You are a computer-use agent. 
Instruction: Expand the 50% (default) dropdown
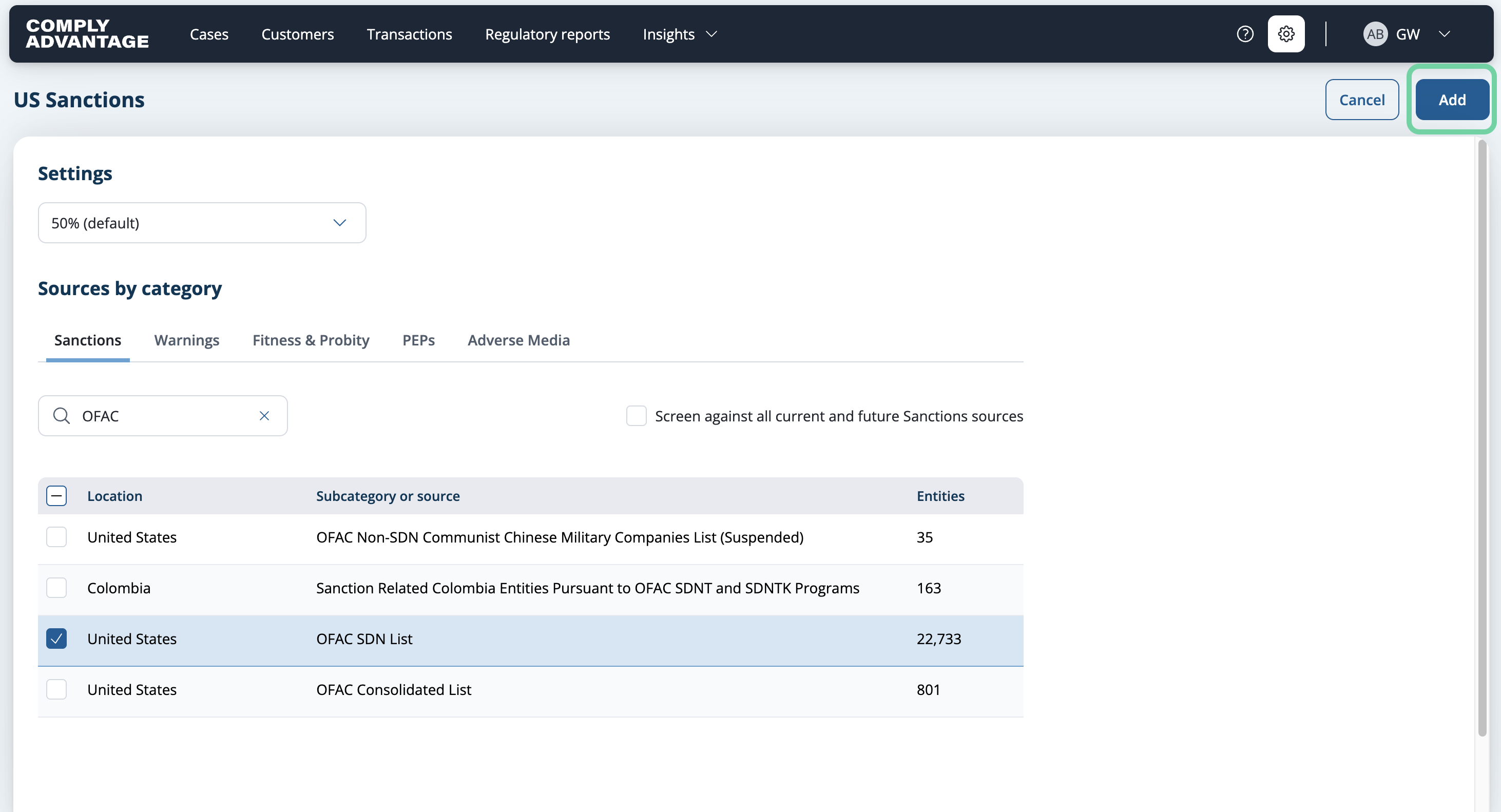click(202, 223)
